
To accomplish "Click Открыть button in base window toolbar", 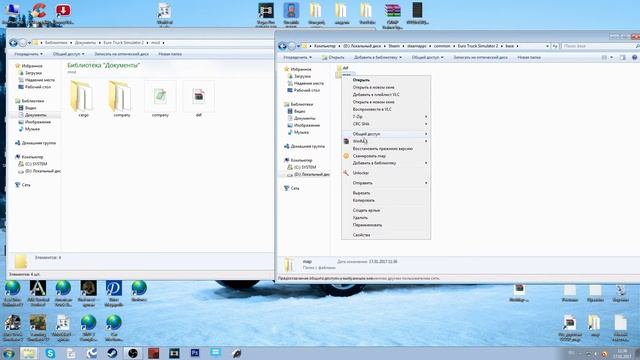I will coord(333,58).
